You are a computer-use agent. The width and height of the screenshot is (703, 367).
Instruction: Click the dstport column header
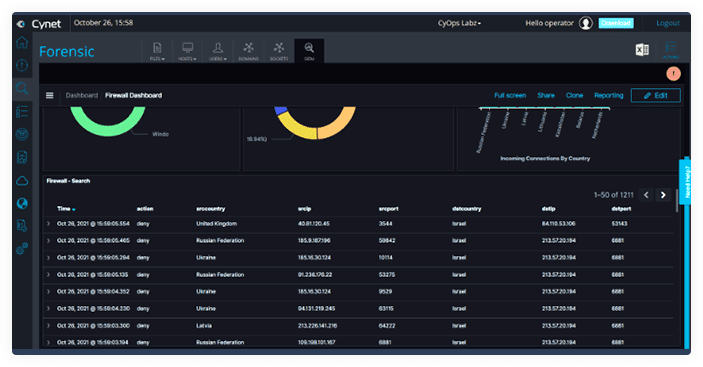621,209
